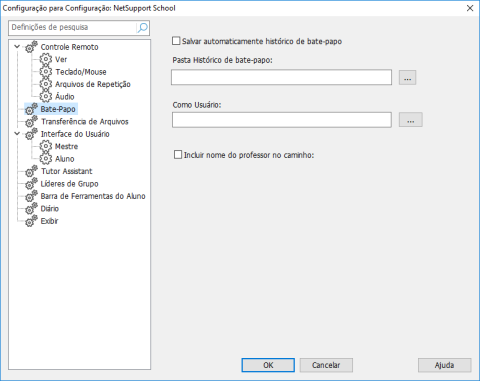Confirm with the OK button

pos(268,365)
